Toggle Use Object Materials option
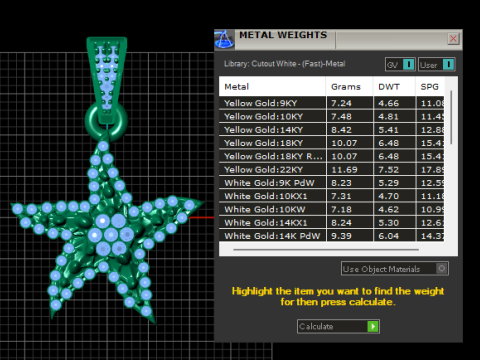The height and width of the screenshot is (360, 480). pos(395,269)
